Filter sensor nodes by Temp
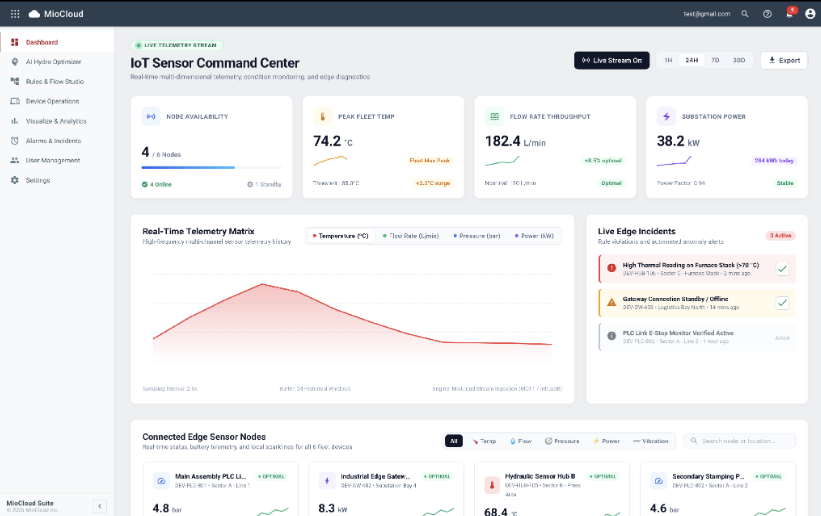The height and width of the screenshot is (516, 821). click(x=484, y=441)
